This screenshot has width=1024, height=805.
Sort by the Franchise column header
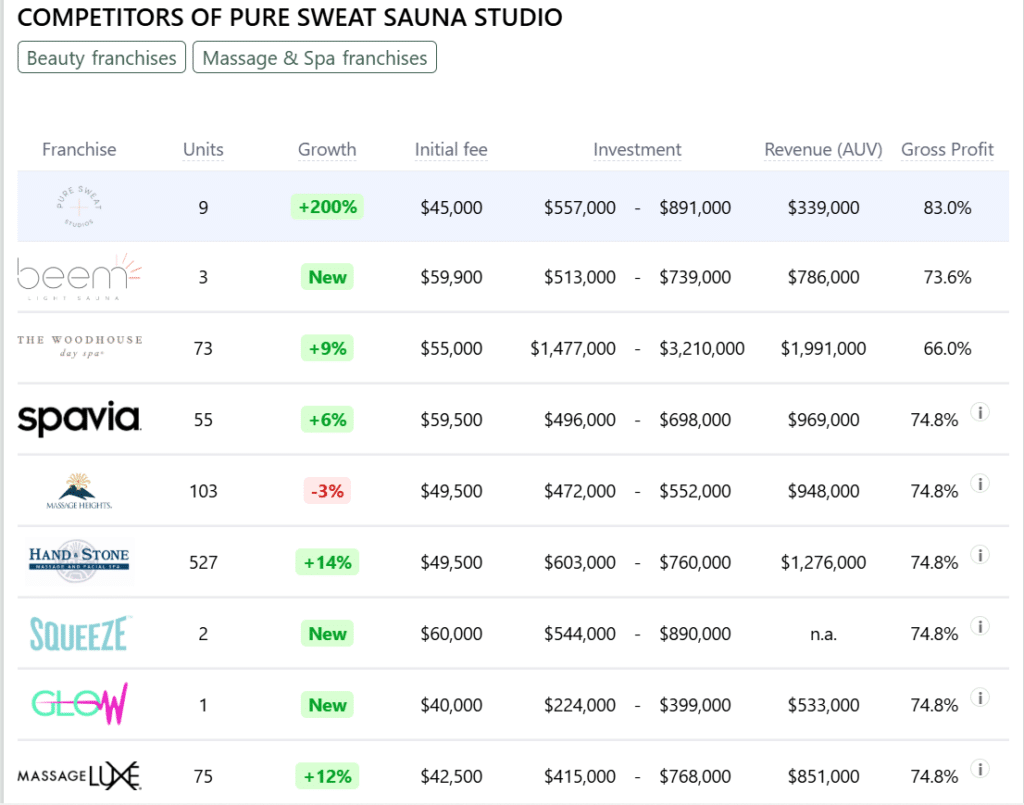[79, 150]
